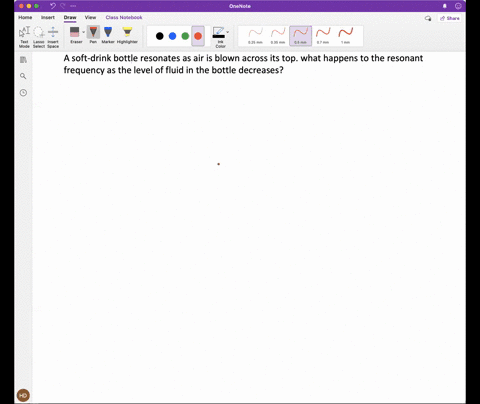
Task: Select the Eraser tool
Action: point(75,35)
